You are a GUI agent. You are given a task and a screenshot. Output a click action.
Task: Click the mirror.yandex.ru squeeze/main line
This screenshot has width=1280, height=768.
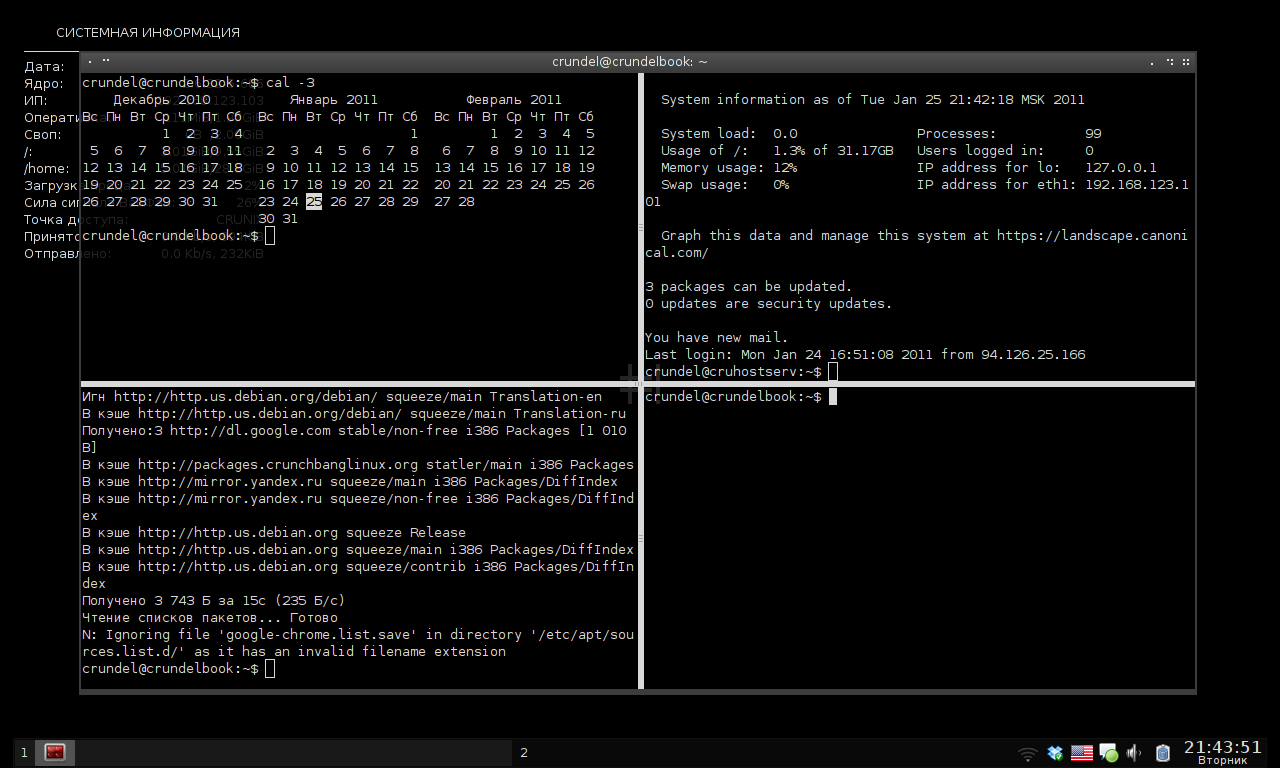pyautogui.click(x=350, y=482)
